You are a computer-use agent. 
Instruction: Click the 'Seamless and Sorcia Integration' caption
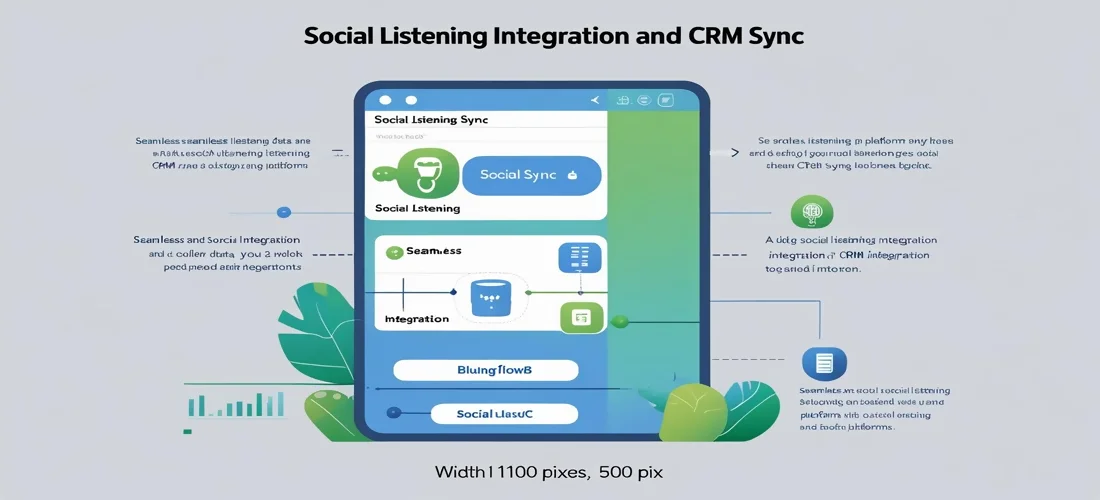tap(217, 240)
